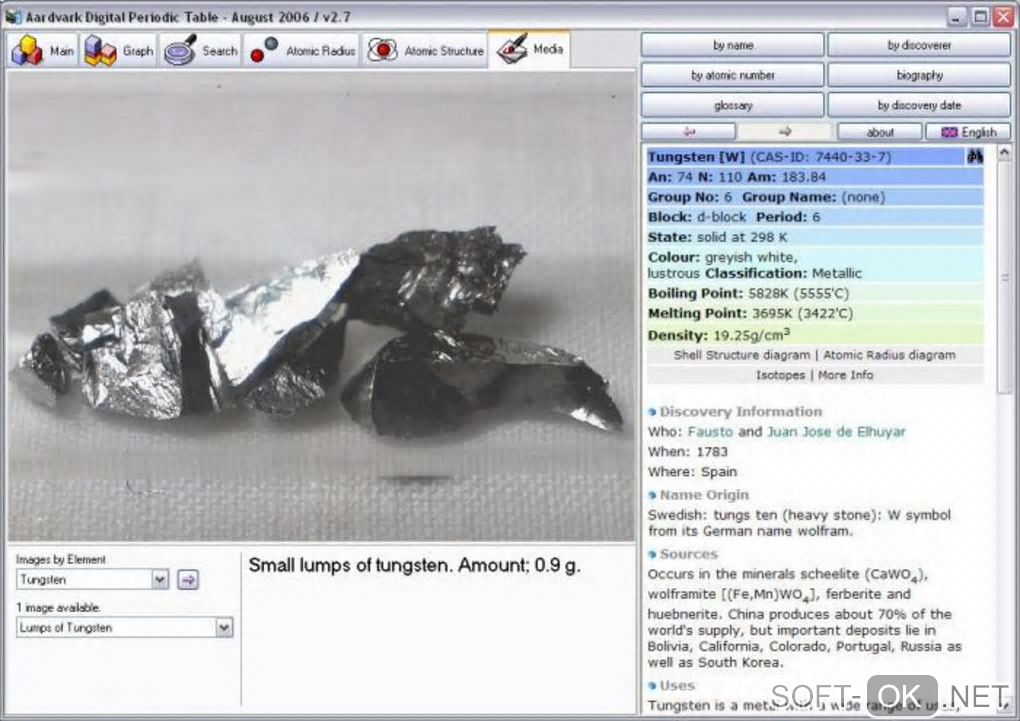Screen dimensions: 1020x721
Task: Click the 'Density: 19.25g/cm3' row
Action: [x=815, y=335]
